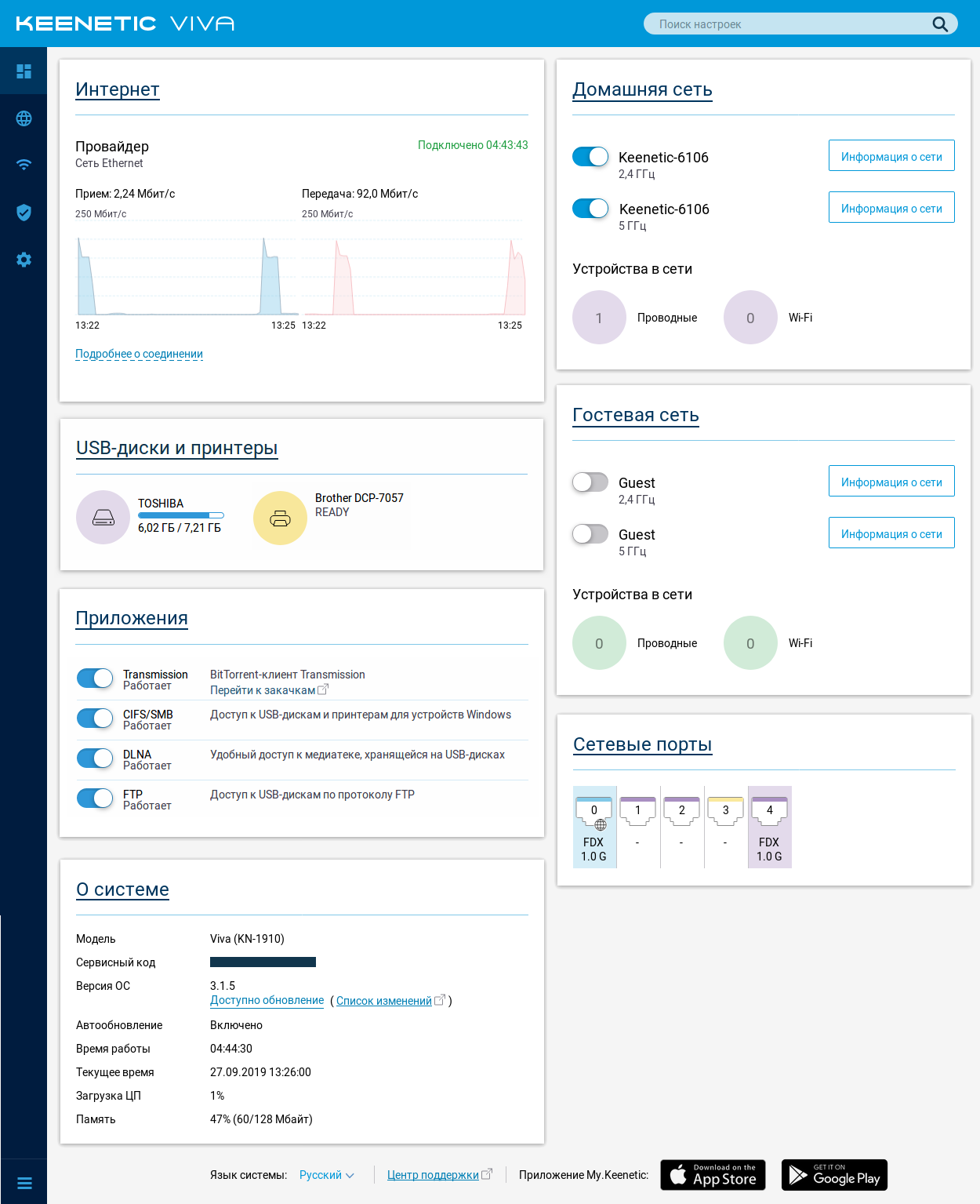Click the OS version 3.1.5 value
The height and width of the screenshot is (1204, 980).
pyautogui.click(x=223, y=986)
